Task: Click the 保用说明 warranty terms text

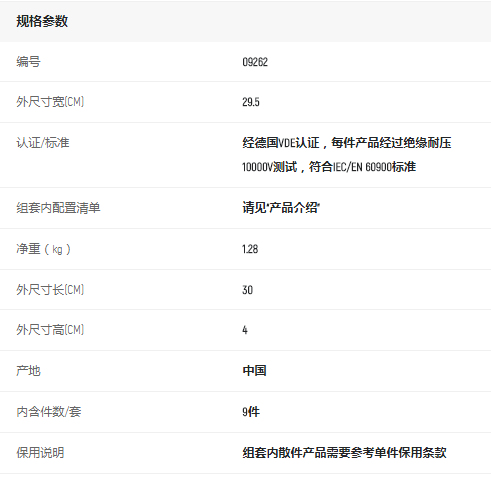Action: [344, 453]
